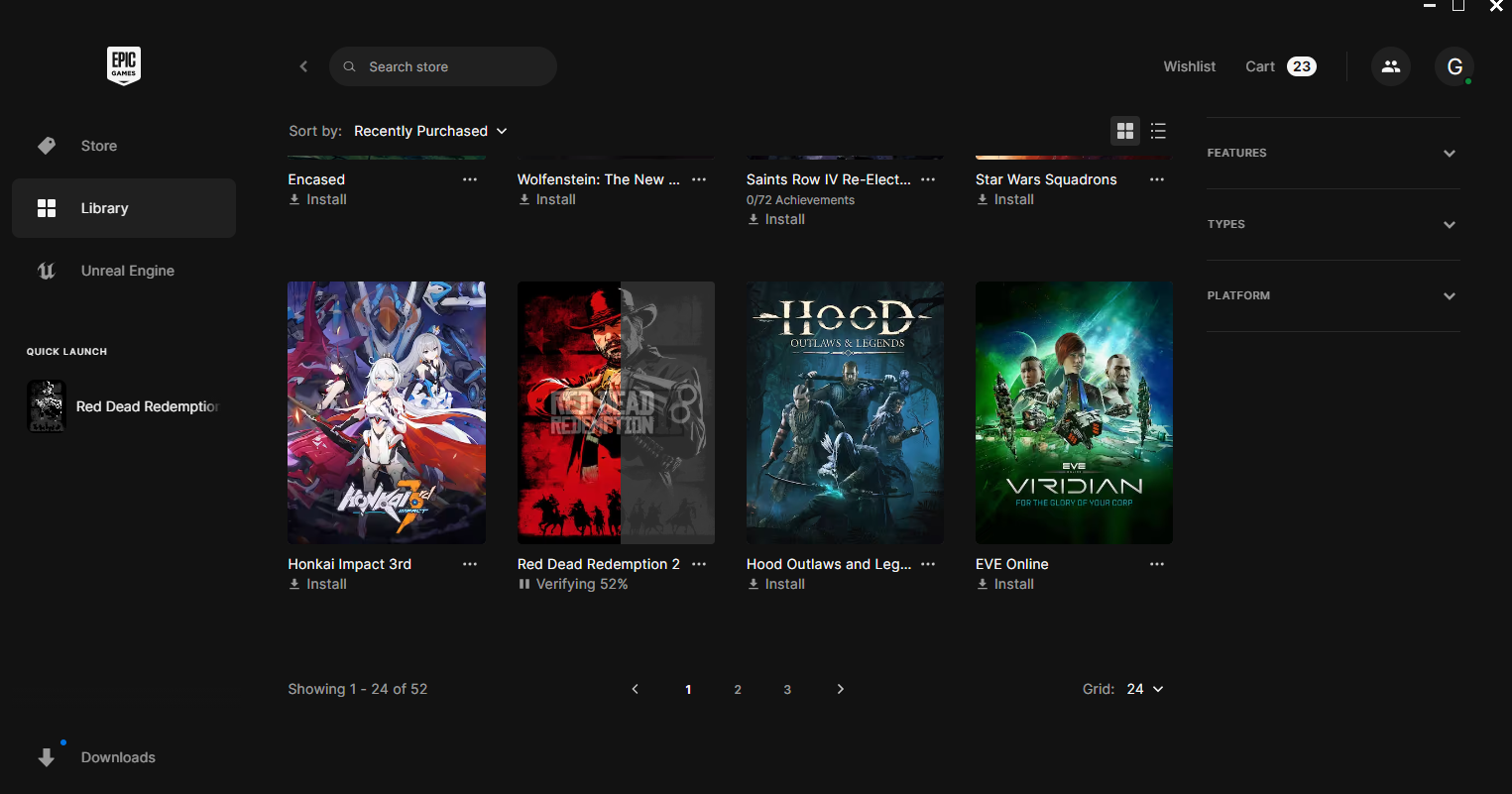This screenshot has width=1512, height=794.
Task: Go to the previous page arrow
Action: [x=636, y=689]
